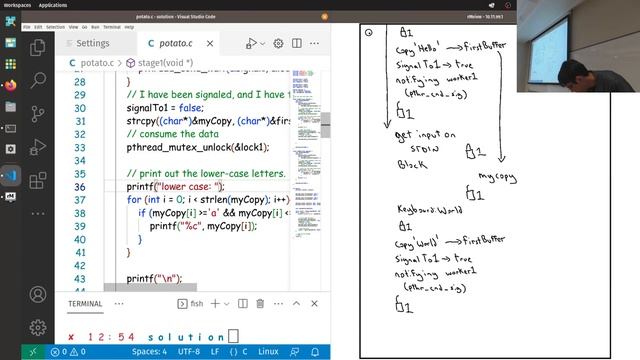
Task: Expand the Run or Debug dropdown arrow
Action: (262, 43)
